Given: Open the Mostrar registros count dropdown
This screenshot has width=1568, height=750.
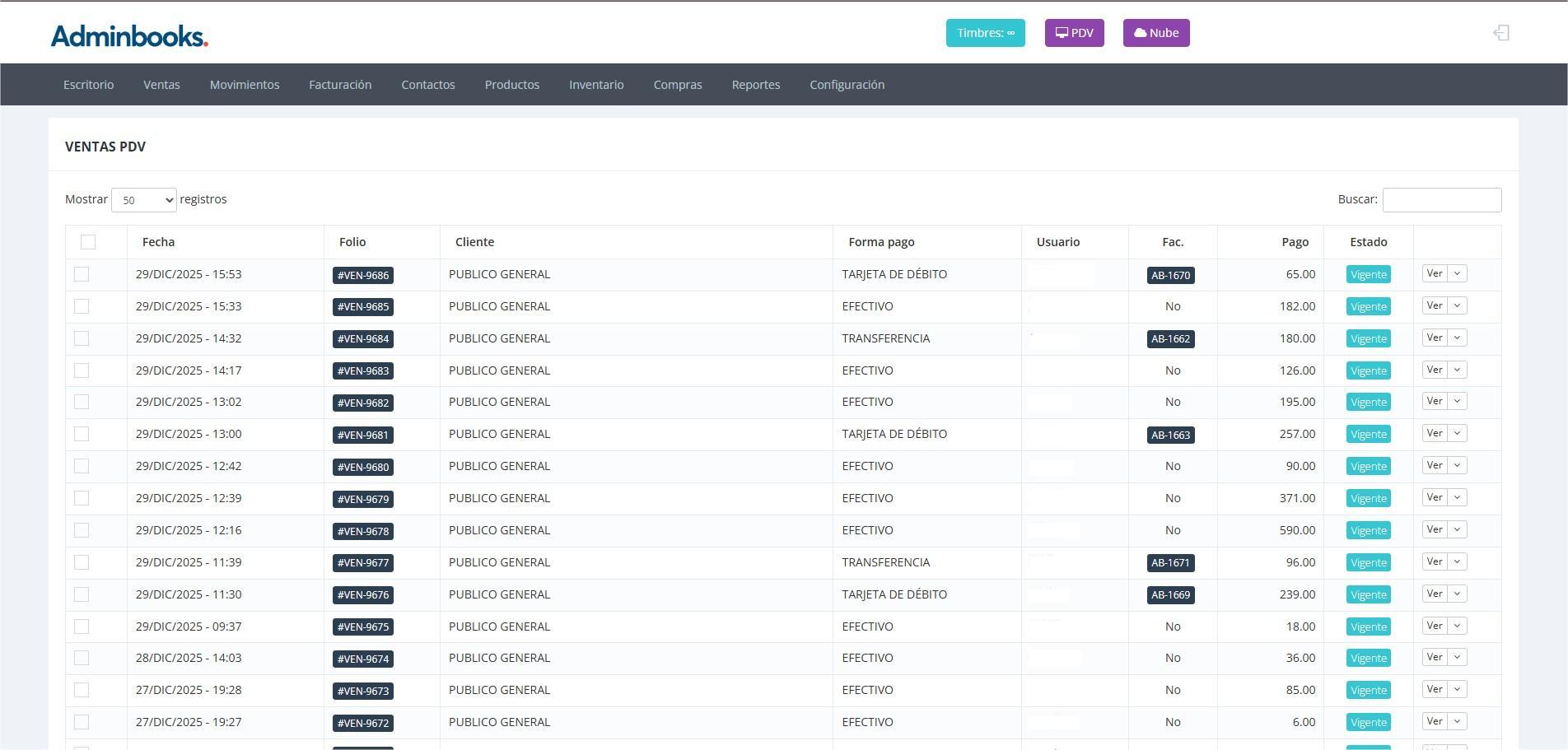Looking at the screenshot, I should coord(144,200).
